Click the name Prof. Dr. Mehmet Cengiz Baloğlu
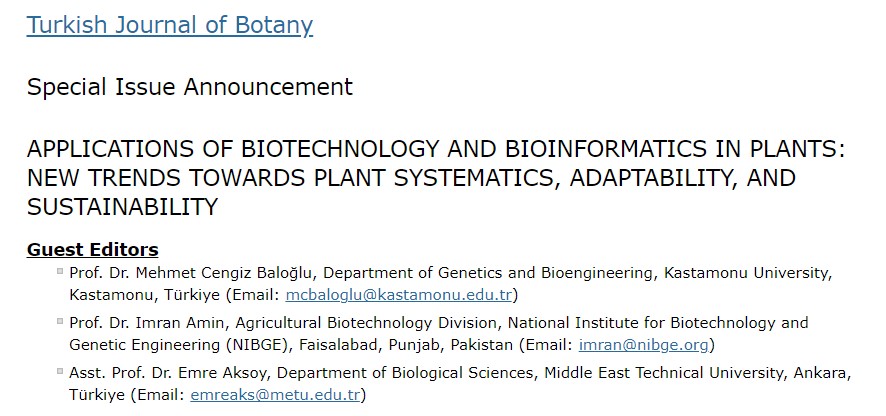Viewport: 886px width, 416px height. pos(188,273)
